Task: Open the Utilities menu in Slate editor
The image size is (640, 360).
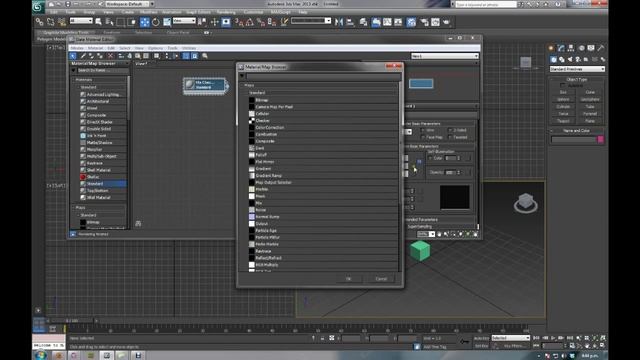Action: tap(189, 48)
